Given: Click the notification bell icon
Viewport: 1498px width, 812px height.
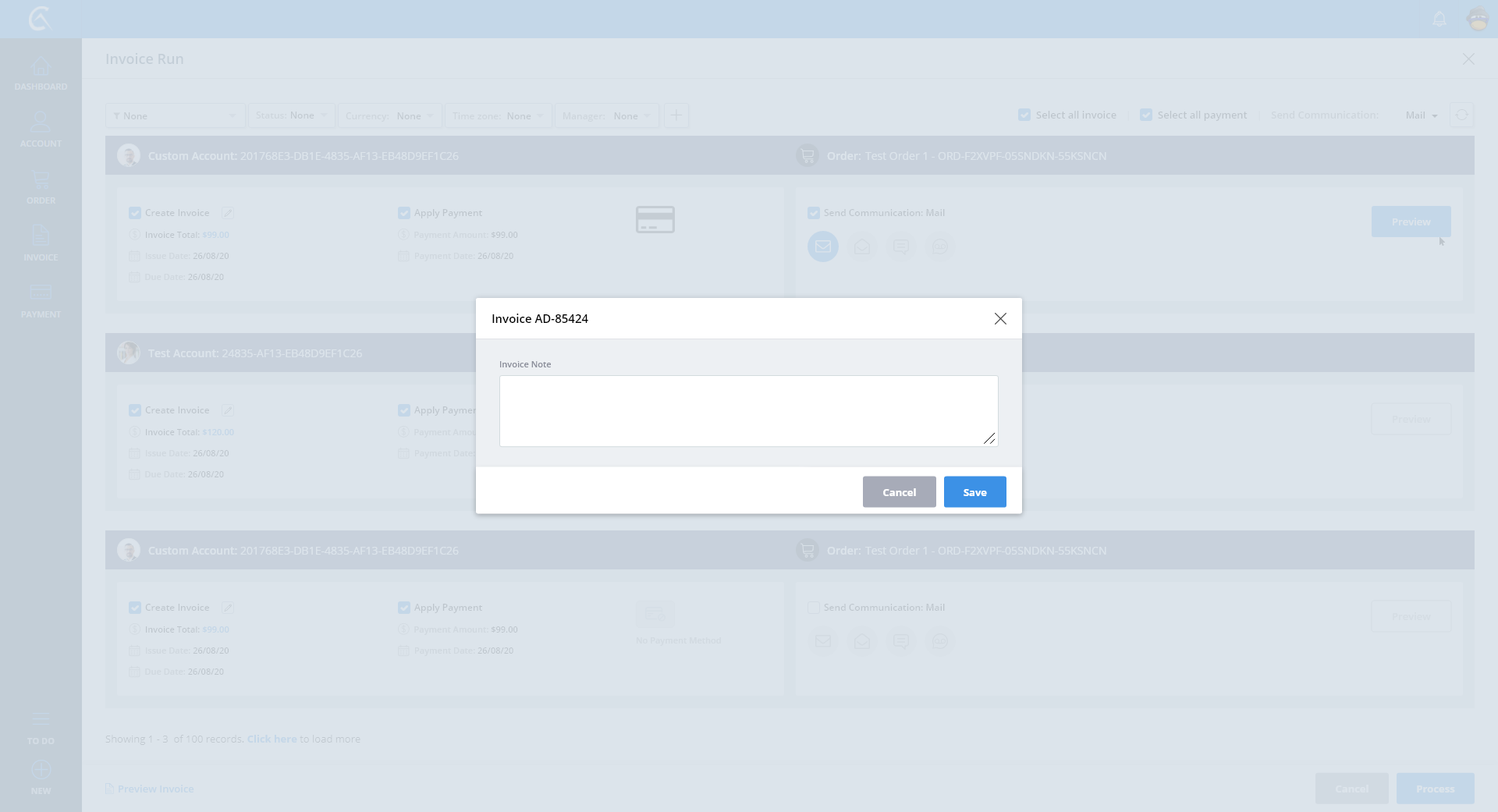Looking at the screenshot, I should [1439, 19].
